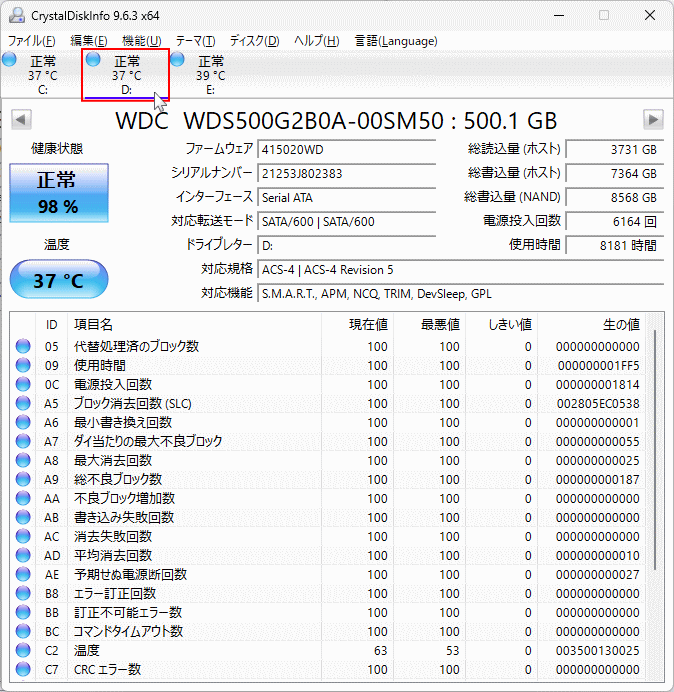Click status orb for ID A6 row
The image size is (674, 692).
pyautogui.click(x=23, y=422)
